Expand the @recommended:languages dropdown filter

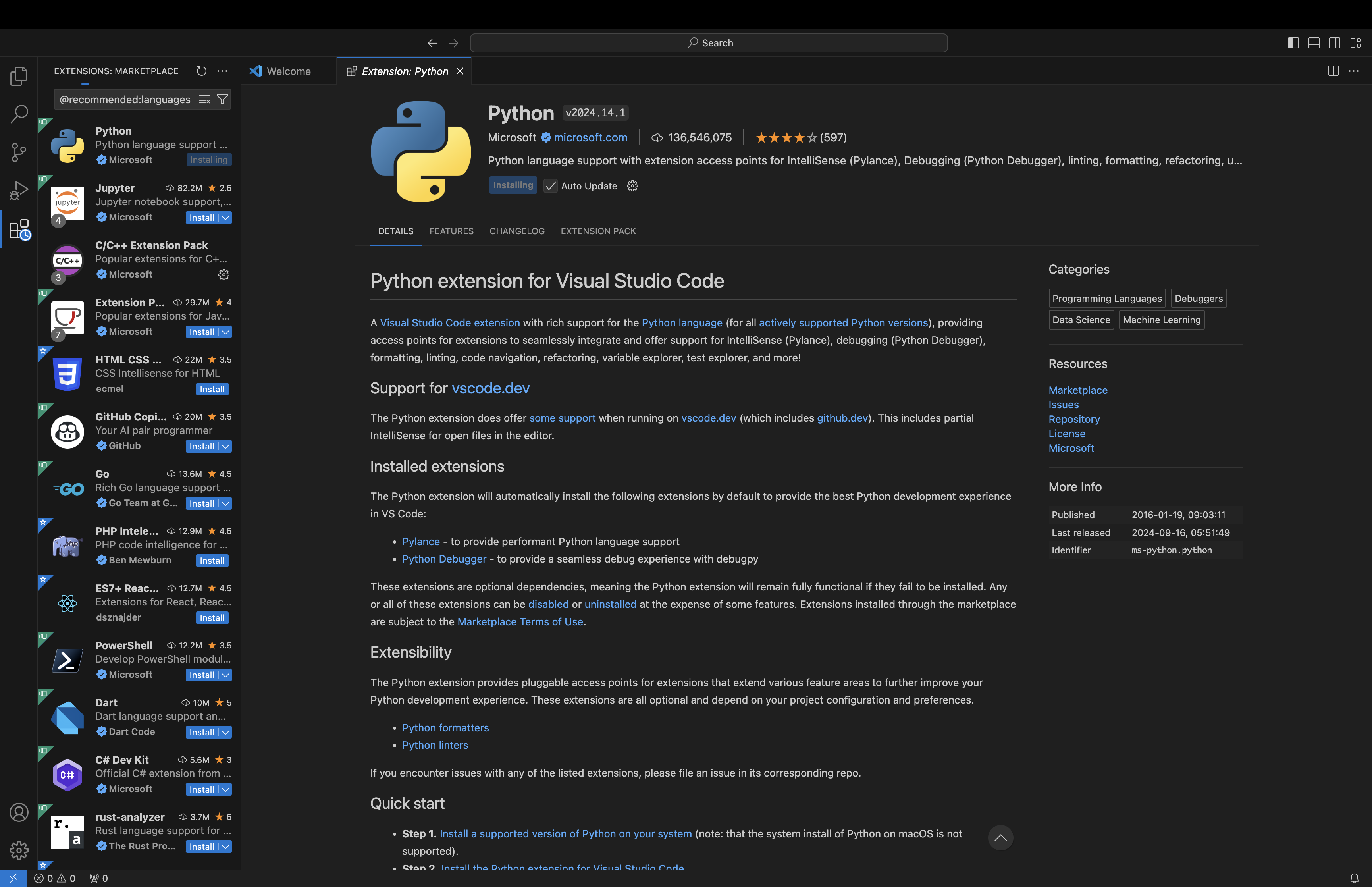pyautogui.click(x=221, y=99)
